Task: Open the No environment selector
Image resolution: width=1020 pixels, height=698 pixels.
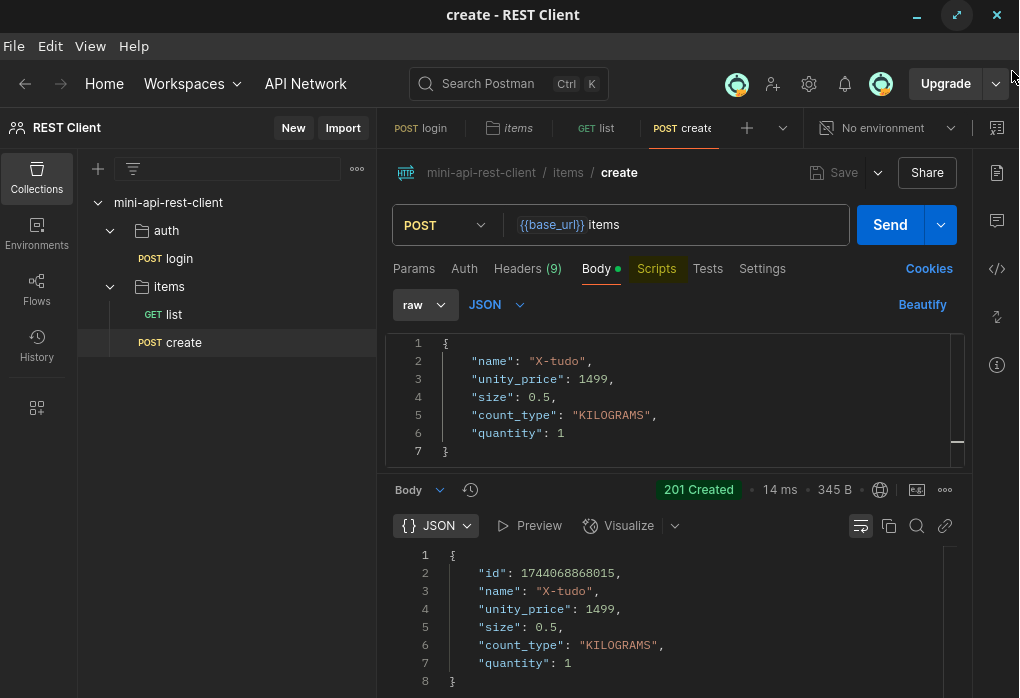Action: tap(887, 128)
